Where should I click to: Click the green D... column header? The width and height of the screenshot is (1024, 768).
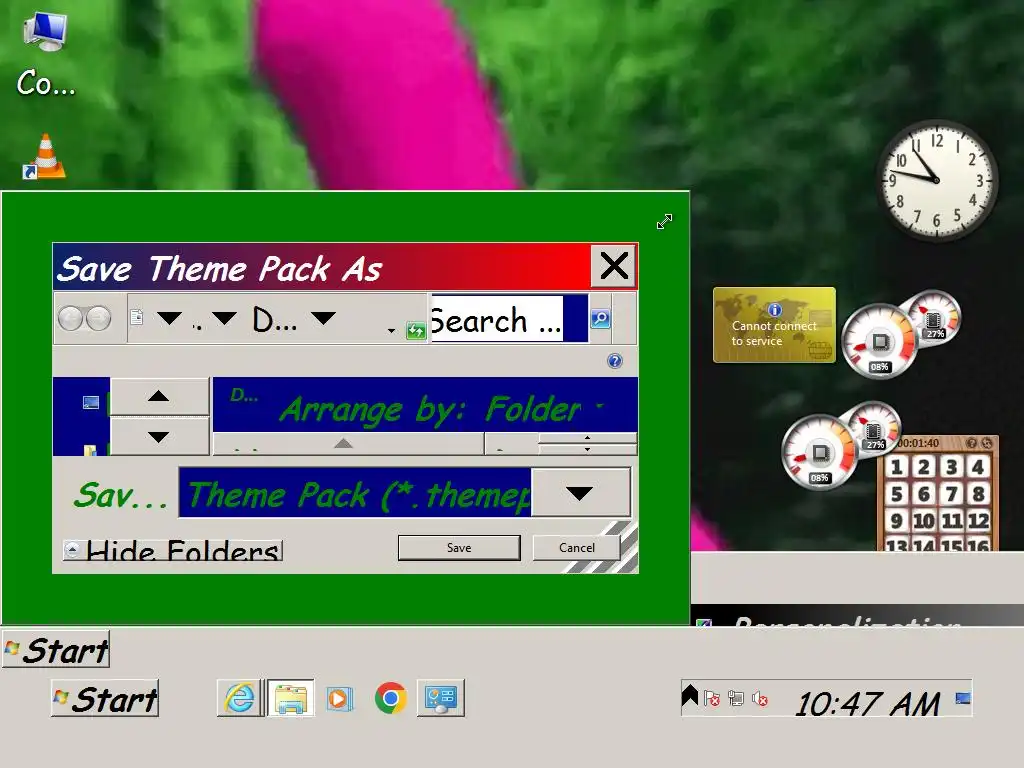(x=244, y=395)
